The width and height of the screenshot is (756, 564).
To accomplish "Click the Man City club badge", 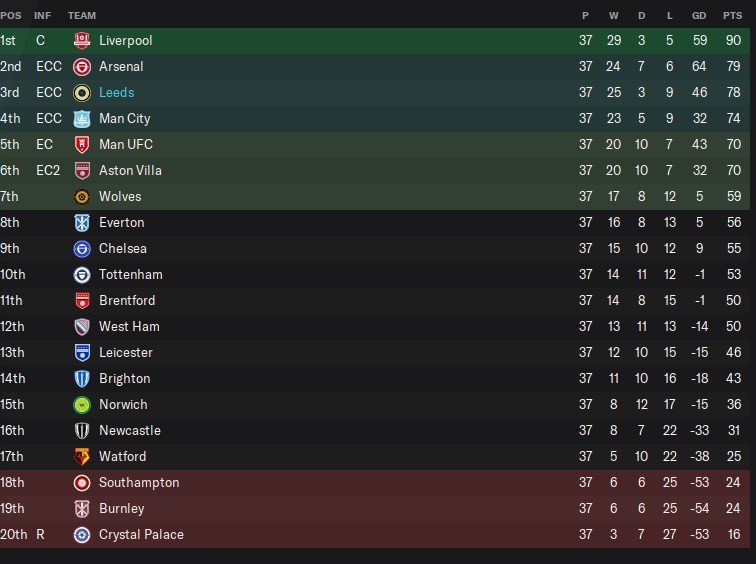I will (x=82, y=119).
